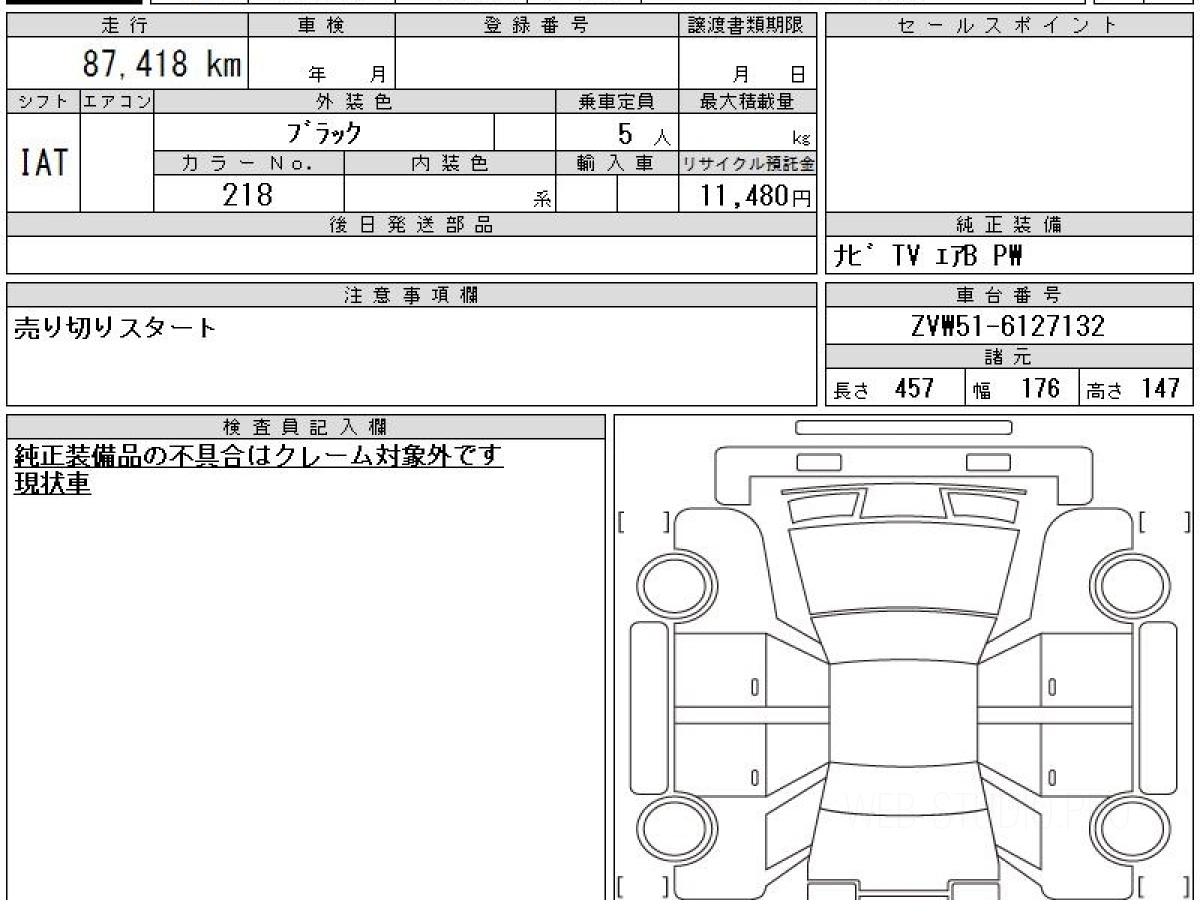This screenshot has width=1200, height=900.
Task: Click the 譲渡書類期限 header
Action: pyautogui.click(x=748, y=26)
